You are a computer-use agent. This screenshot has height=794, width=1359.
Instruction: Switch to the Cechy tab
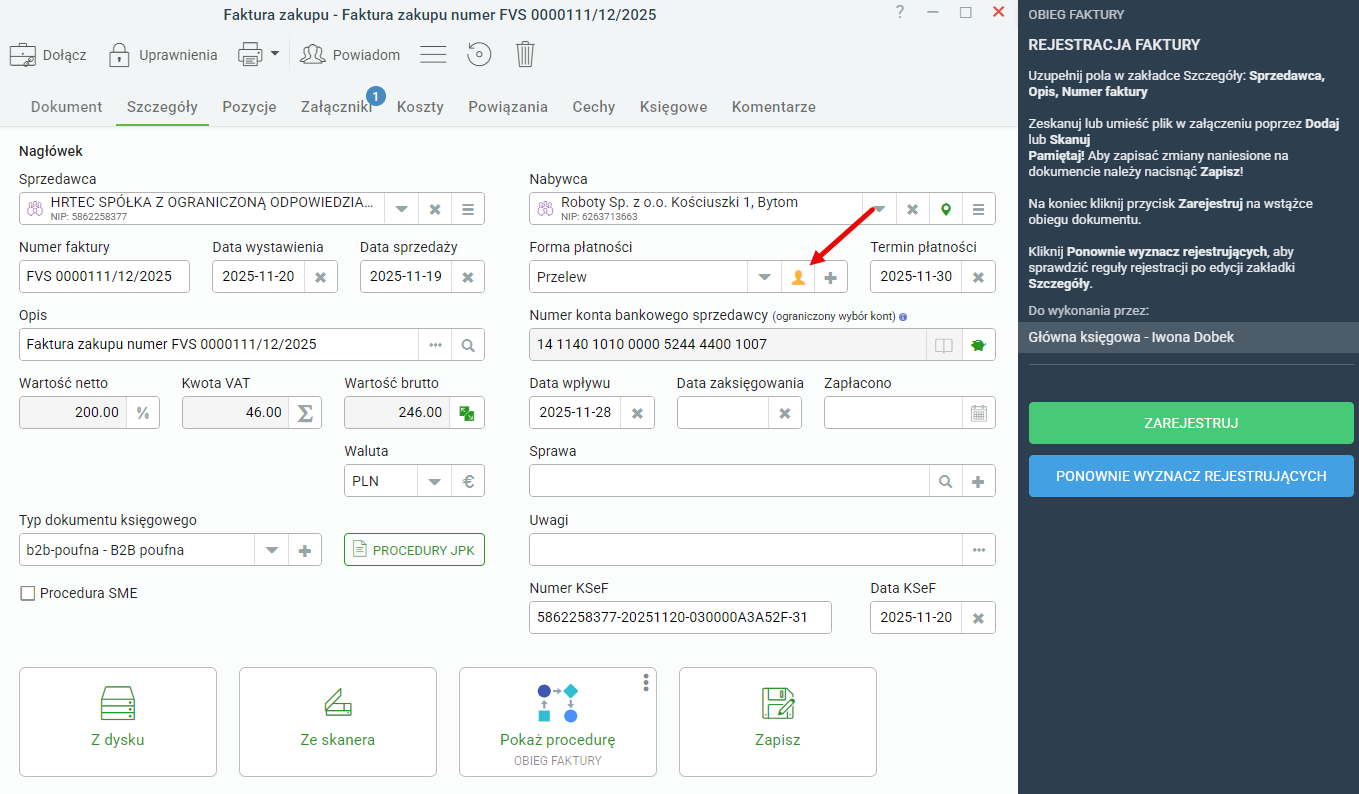[594, 107]
